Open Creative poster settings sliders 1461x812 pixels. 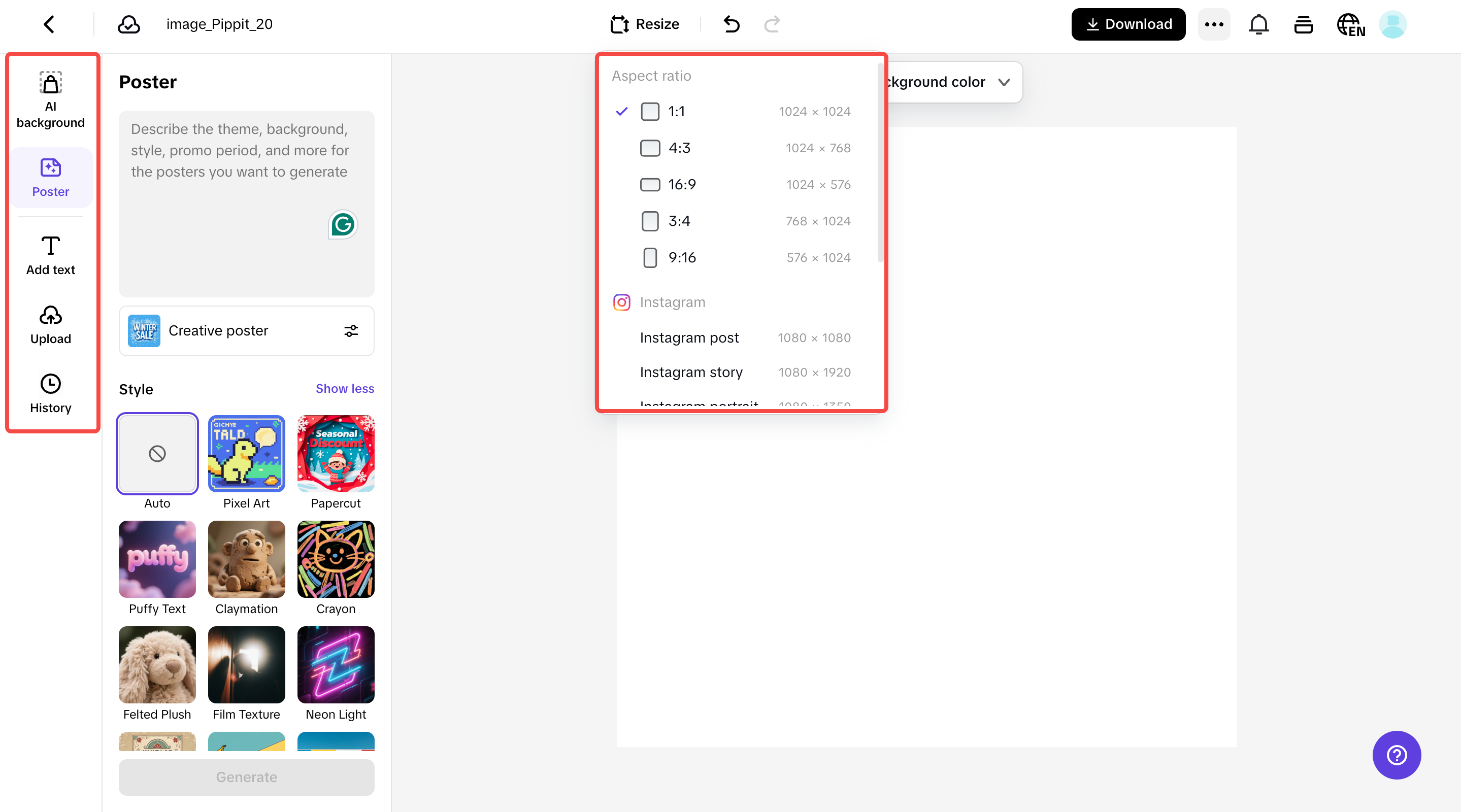(x=351, y=330)
